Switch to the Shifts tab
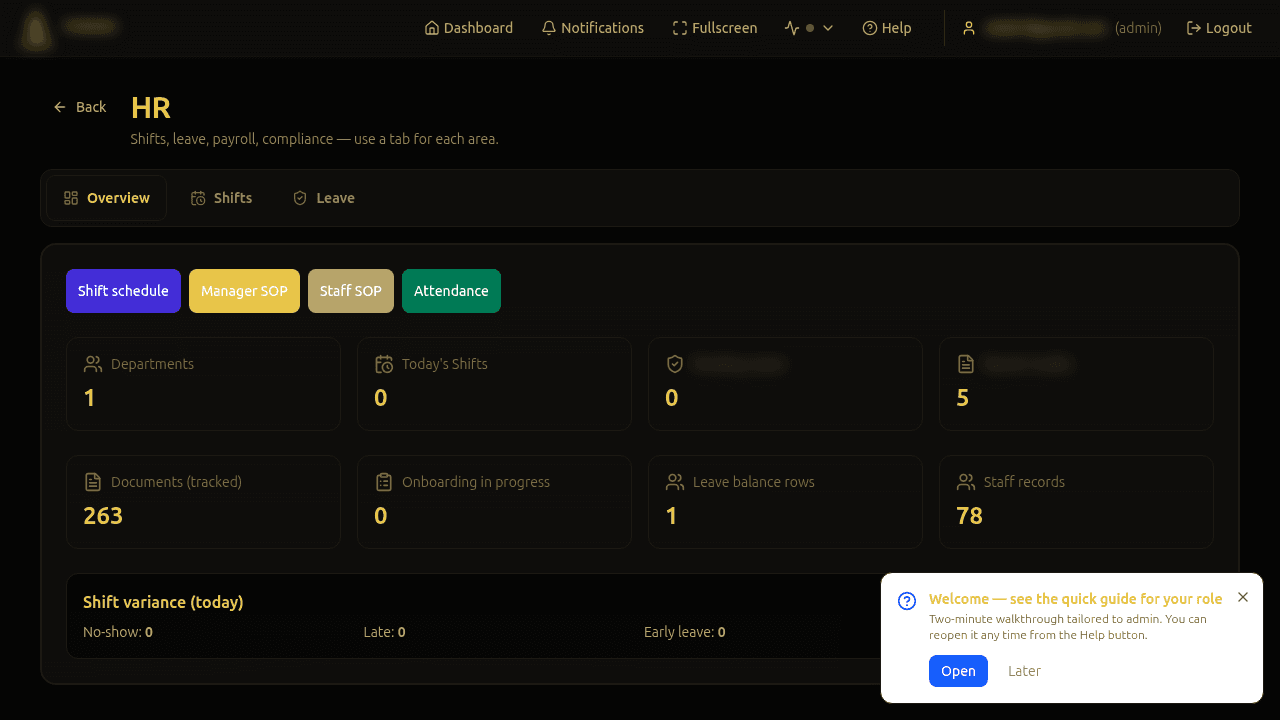 (x=221, y=198)
